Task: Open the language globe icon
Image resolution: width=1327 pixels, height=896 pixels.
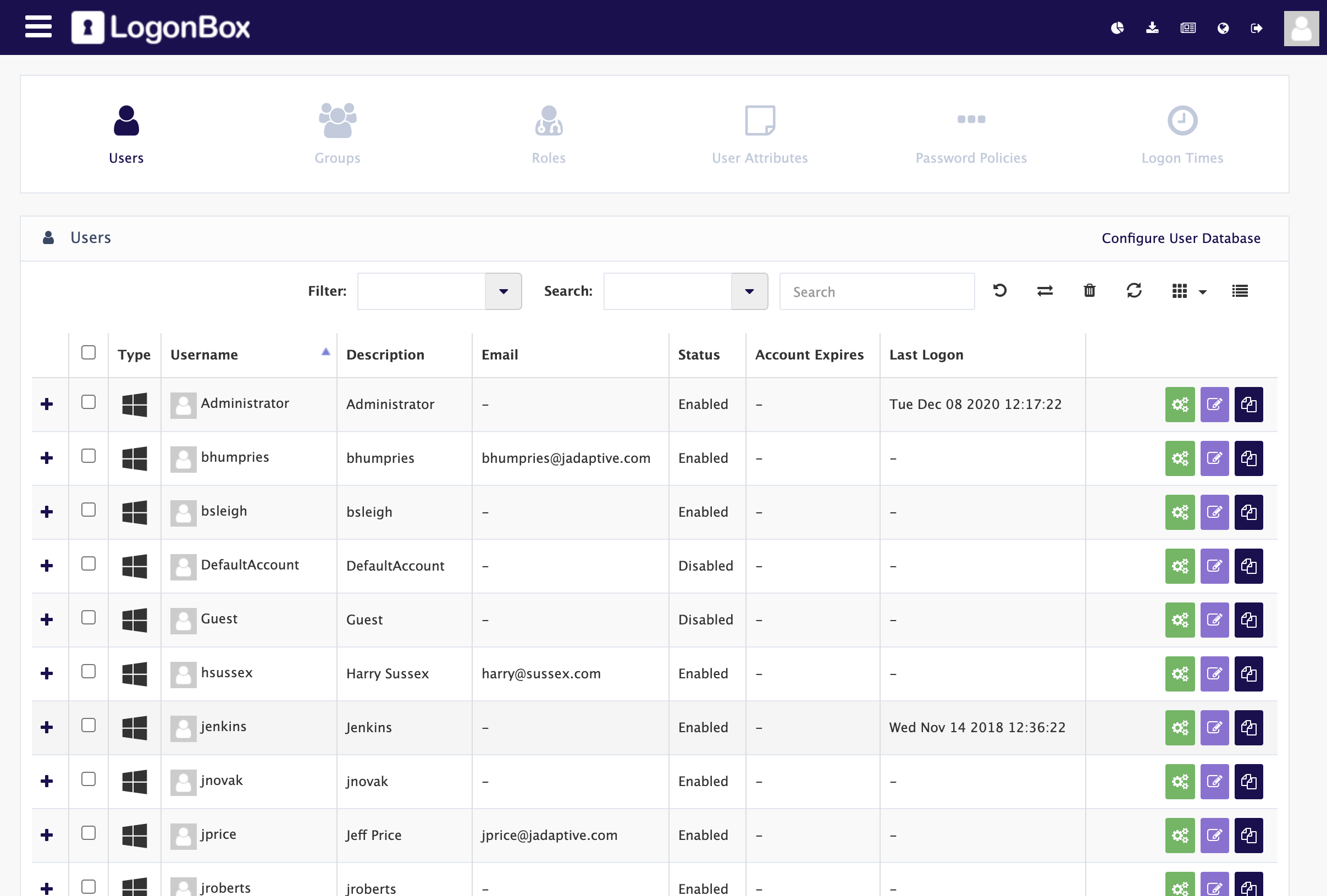Action: (1222, 27)
